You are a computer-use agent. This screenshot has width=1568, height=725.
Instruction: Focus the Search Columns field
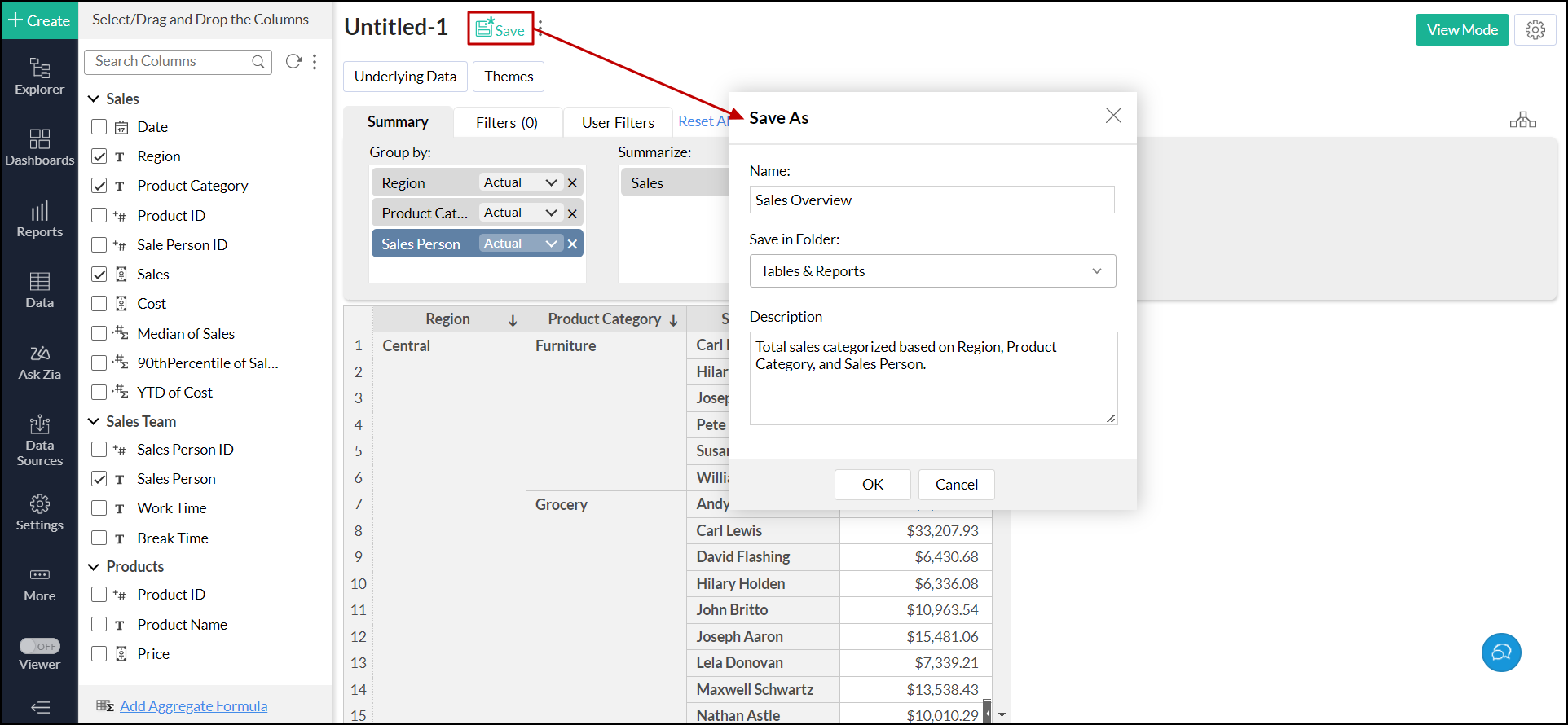178,61
